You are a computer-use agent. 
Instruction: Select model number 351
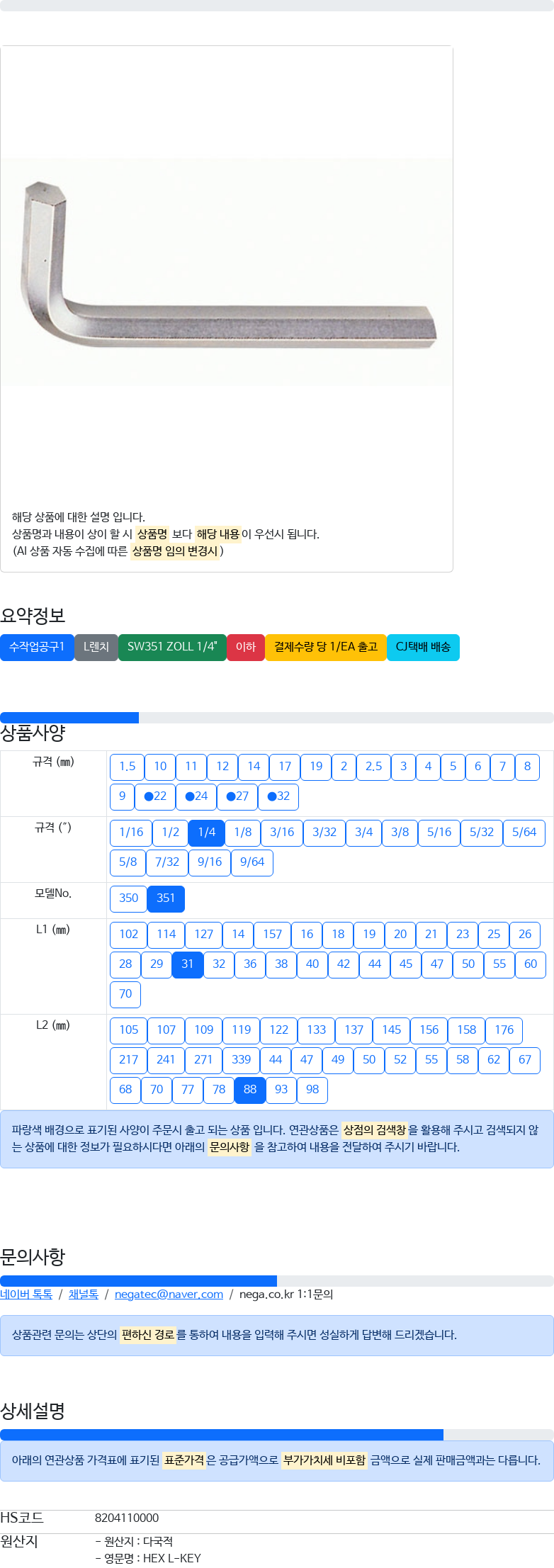166,898
